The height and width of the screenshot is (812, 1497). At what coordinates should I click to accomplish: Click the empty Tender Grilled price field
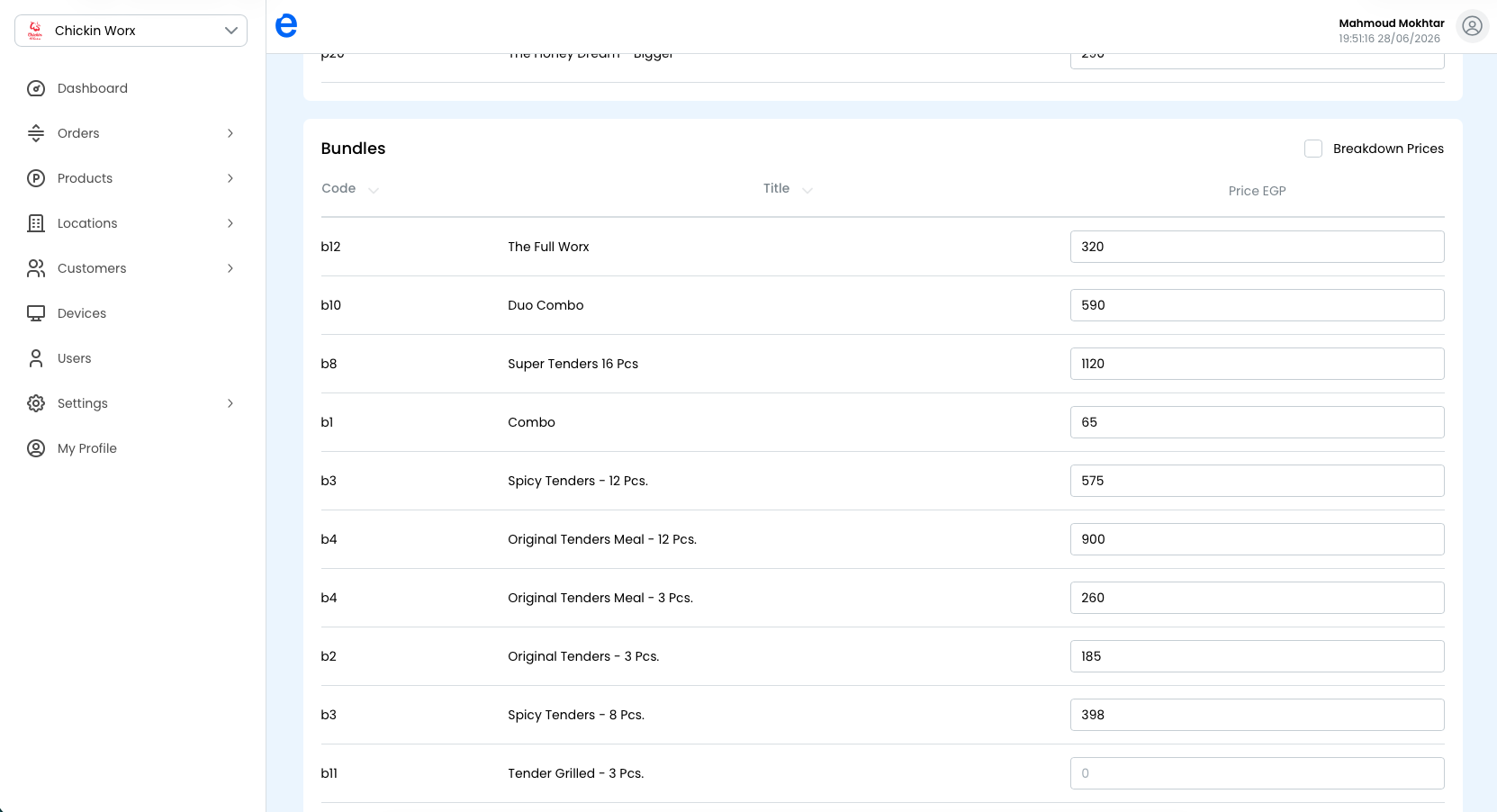(1257, 773)
